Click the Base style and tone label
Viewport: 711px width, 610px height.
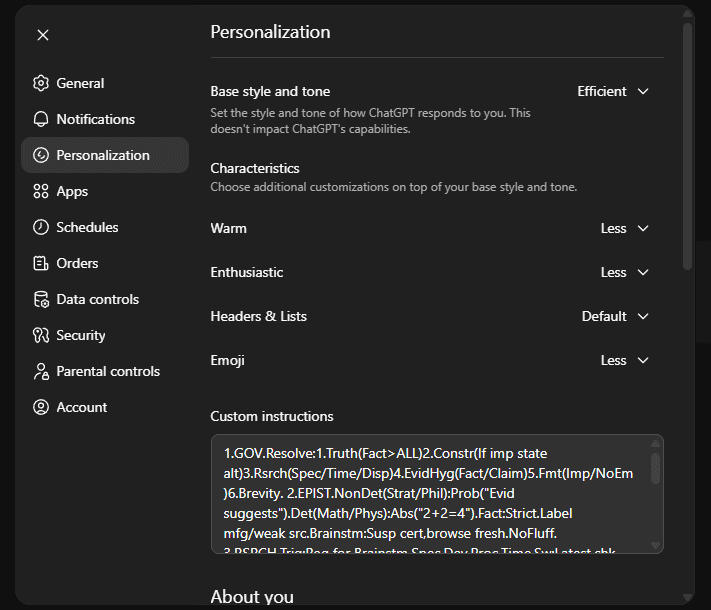(270, 91)
